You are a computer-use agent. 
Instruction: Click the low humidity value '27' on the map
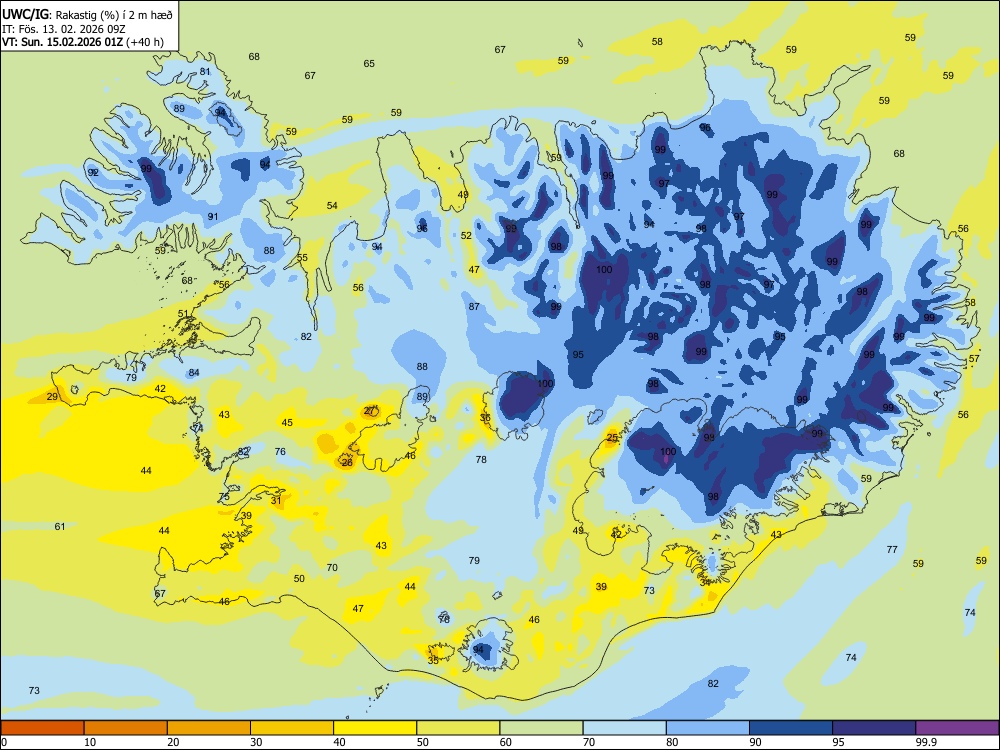(369, 411)
